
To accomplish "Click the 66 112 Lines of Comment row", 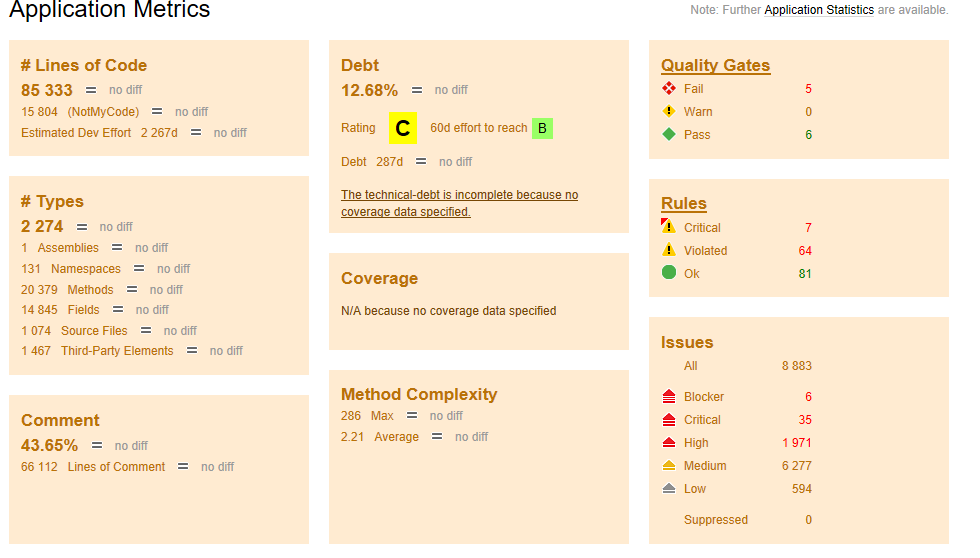I will pos(128,467).
